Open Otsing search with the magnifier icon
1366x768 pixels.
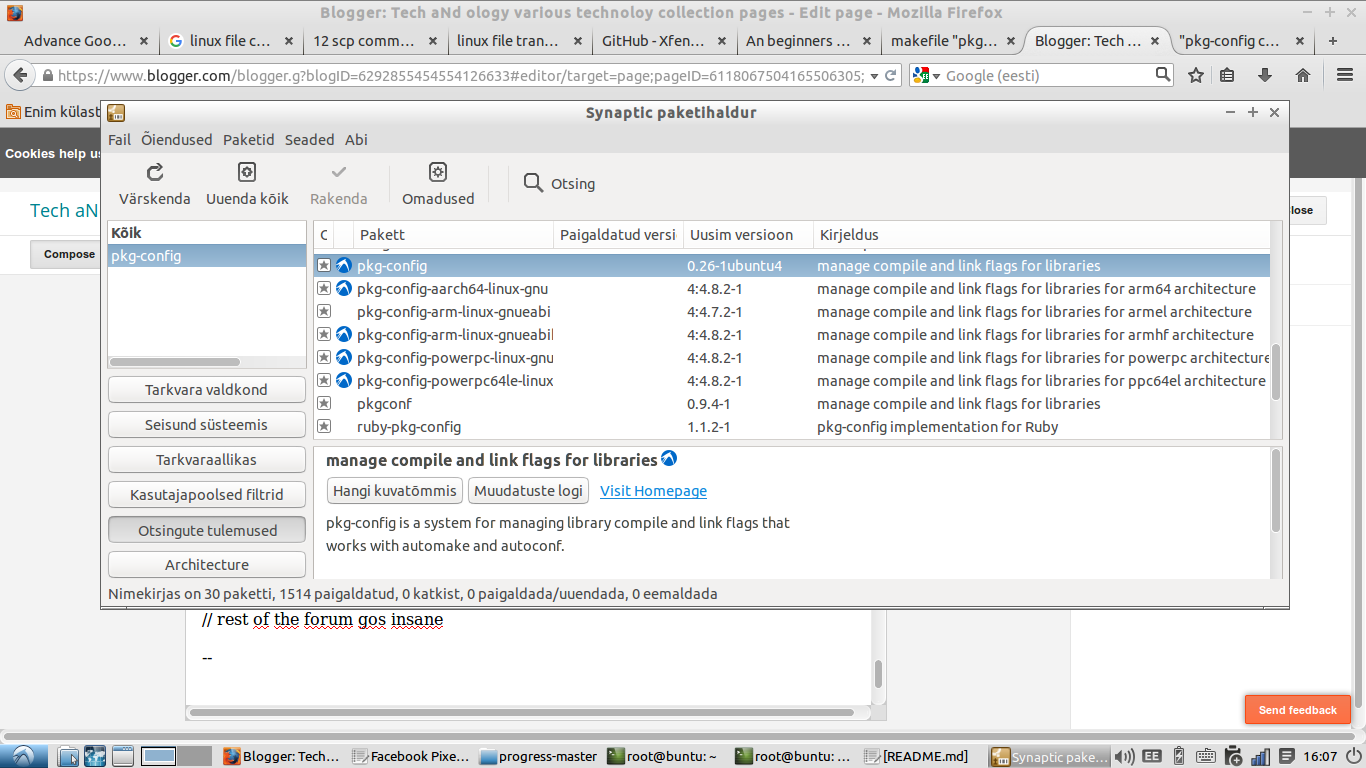coord(533,183)
